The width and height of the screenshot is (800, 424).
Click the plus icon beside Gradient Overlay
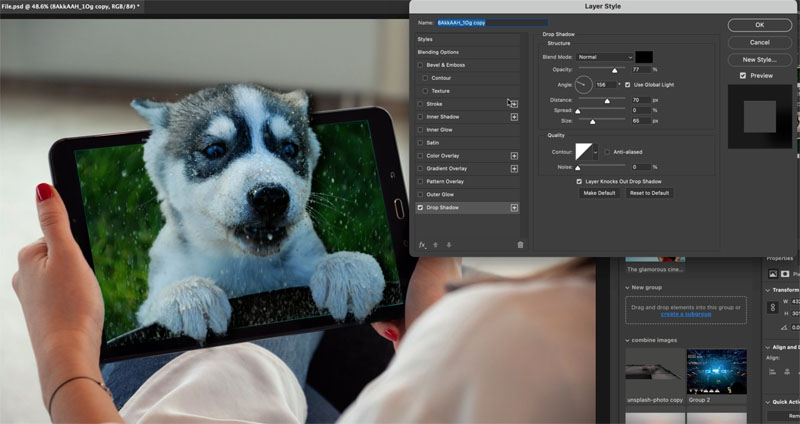[x=514, y=169]
